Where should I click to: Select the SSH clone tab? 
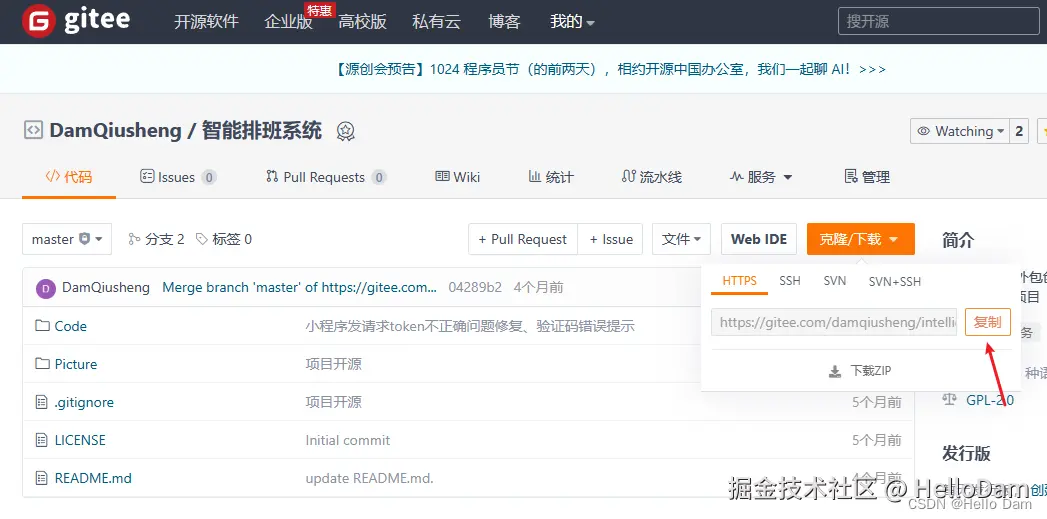pyautogui.click(x=790, y=281)
